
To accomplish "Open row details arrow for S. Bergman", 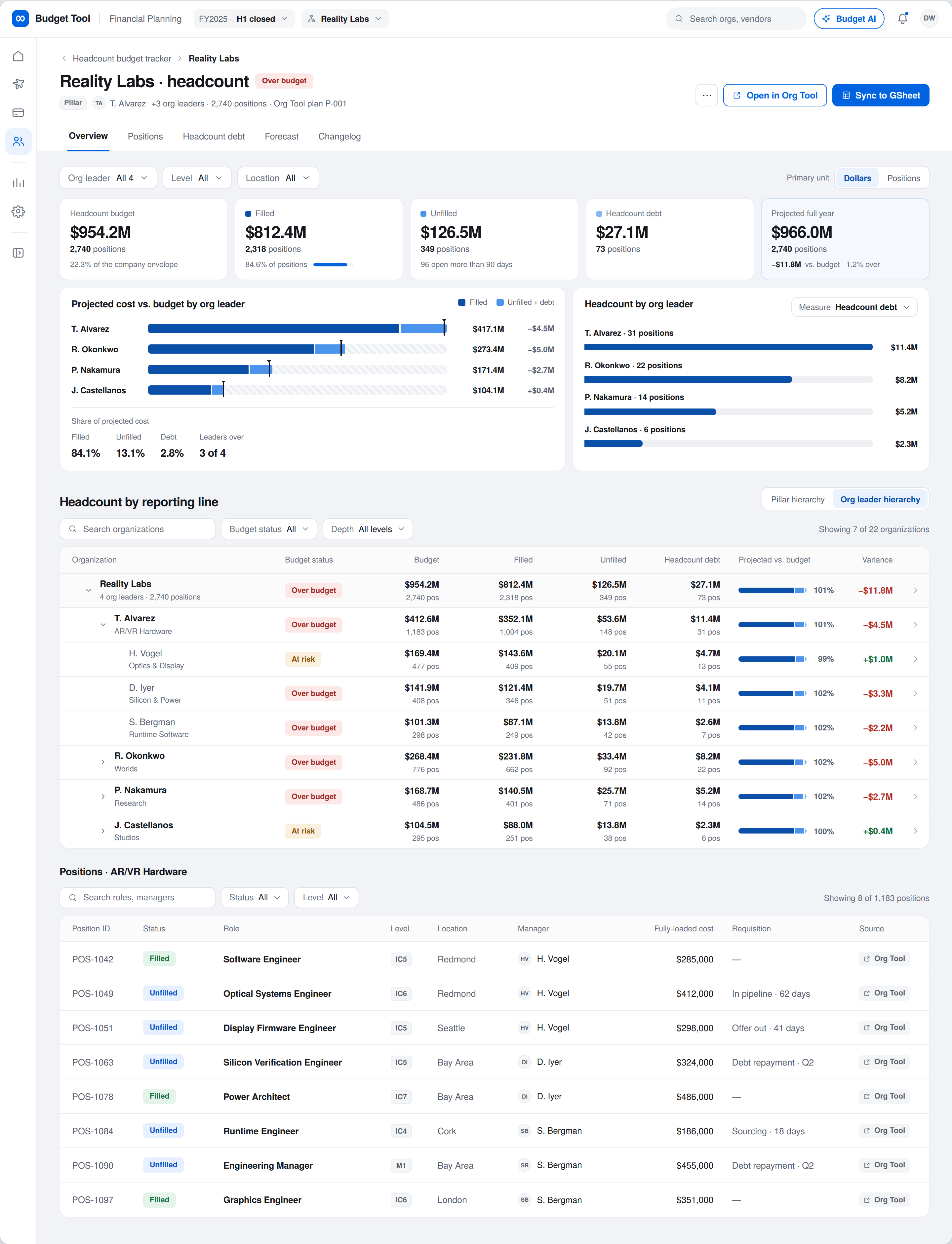I will 915,728.
